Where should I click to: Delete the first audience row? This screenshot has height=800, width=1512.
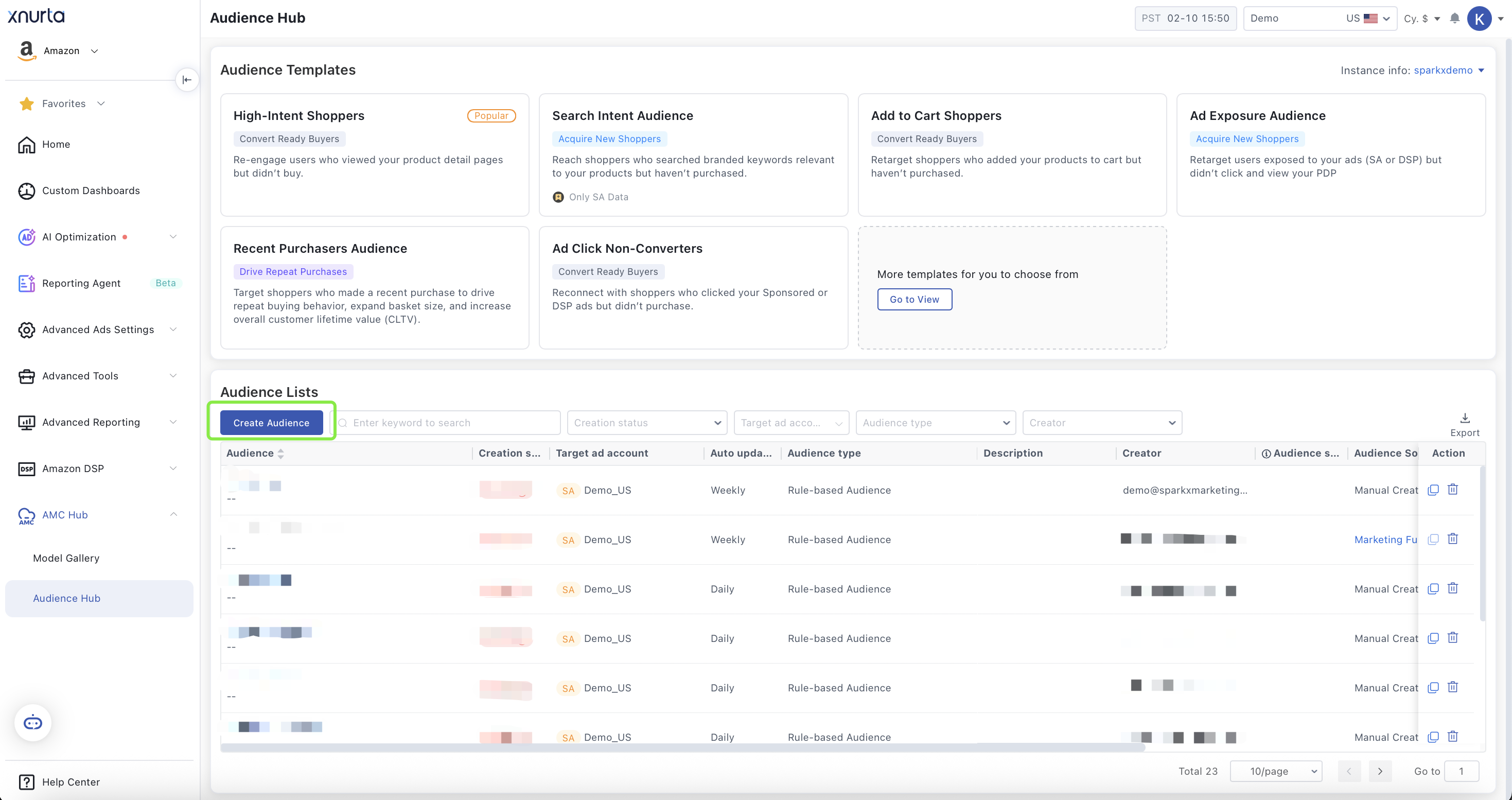pos(1453,490)
